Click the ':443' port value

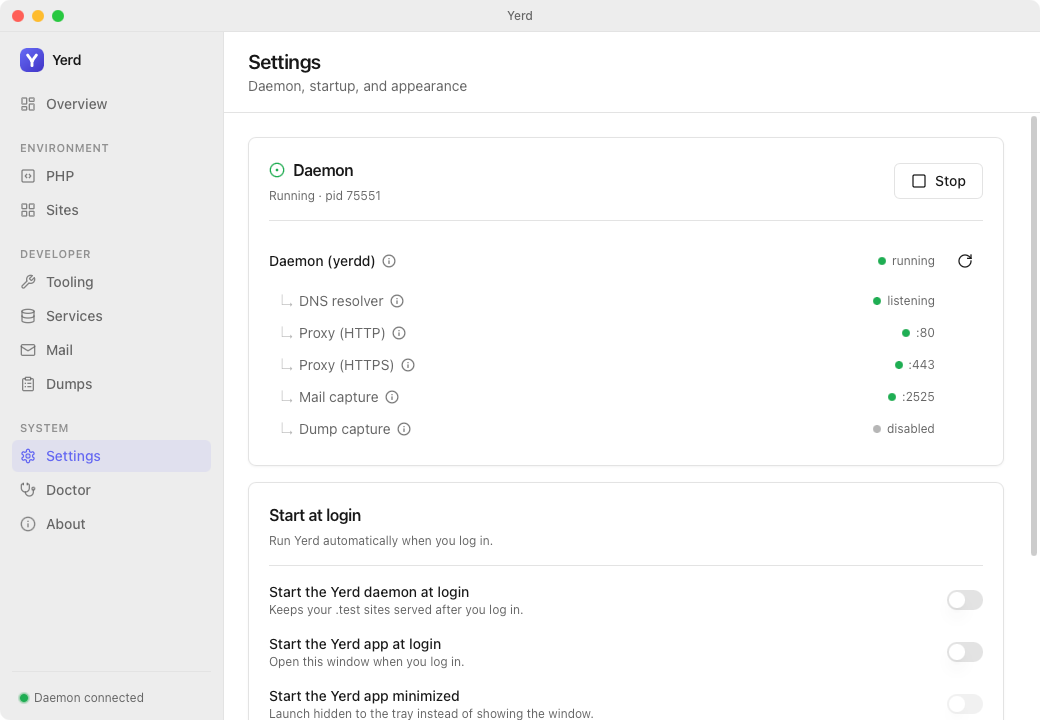(921, 365)
